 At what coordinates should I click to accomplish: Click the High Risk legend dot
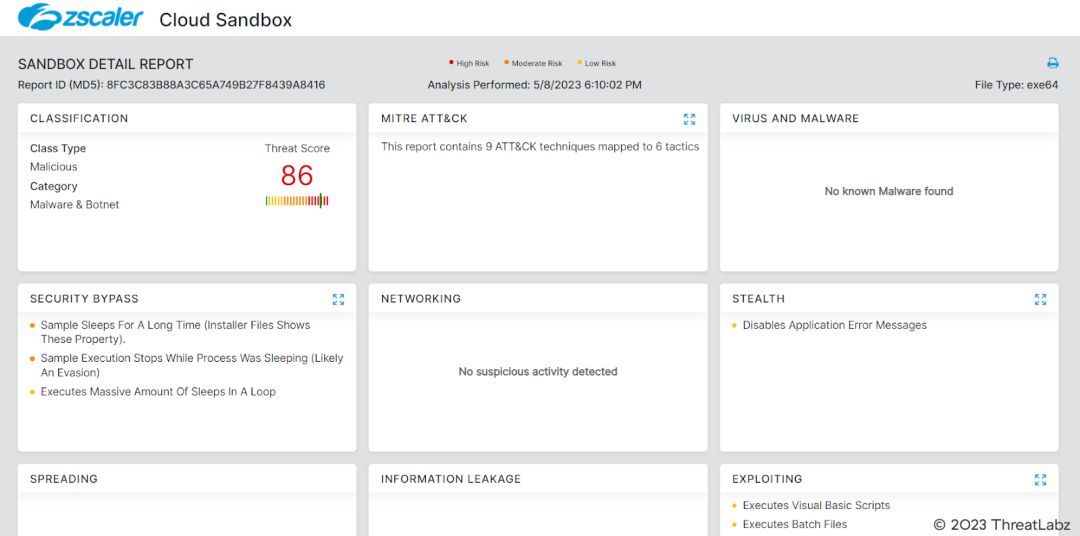pos(451,63)
